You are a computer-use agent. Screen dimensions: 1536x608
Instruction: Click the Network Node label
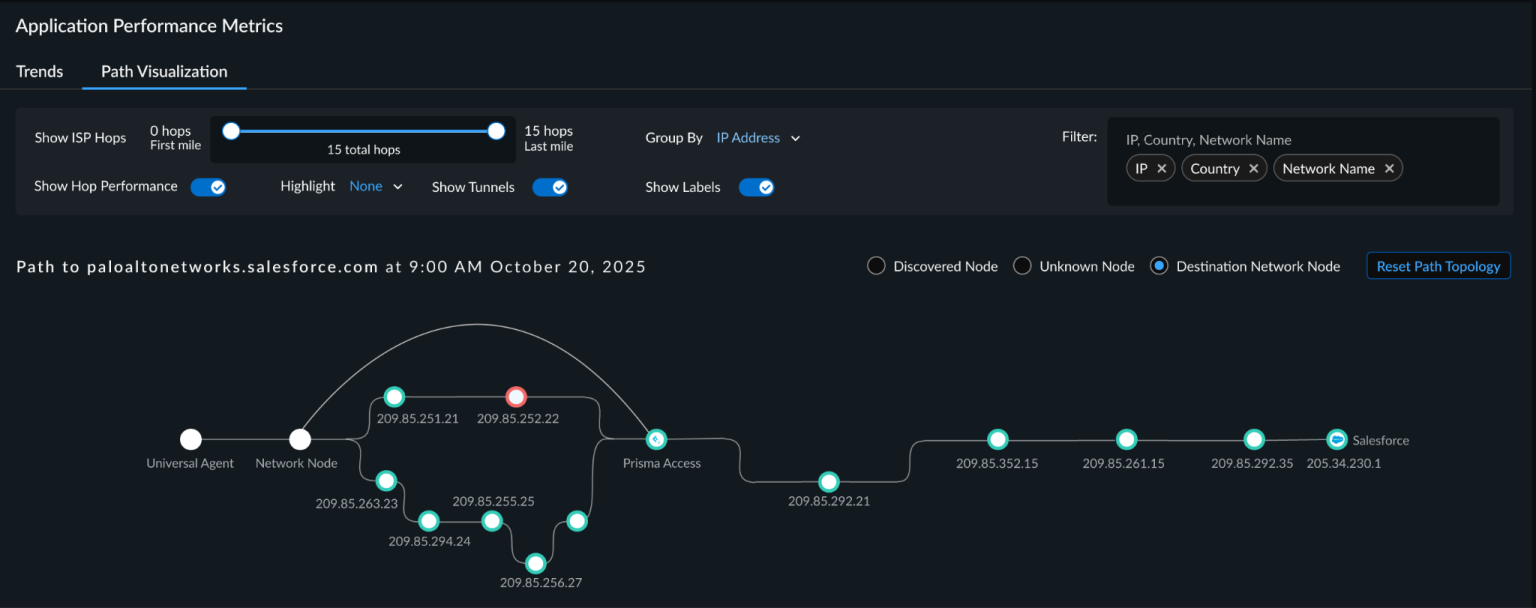coord(296,464)
